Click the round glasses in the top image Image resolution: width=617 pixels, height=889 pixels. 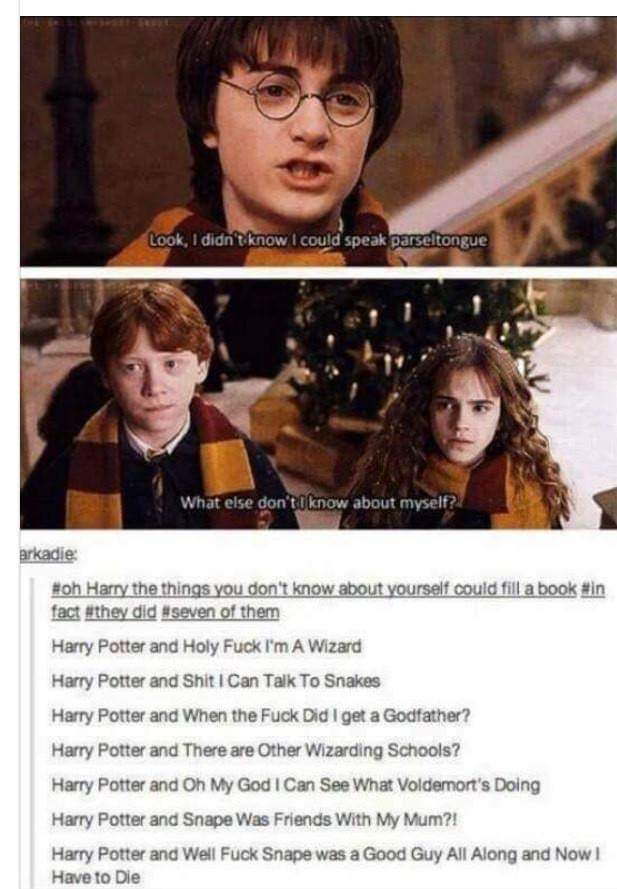tap(297, 99)
